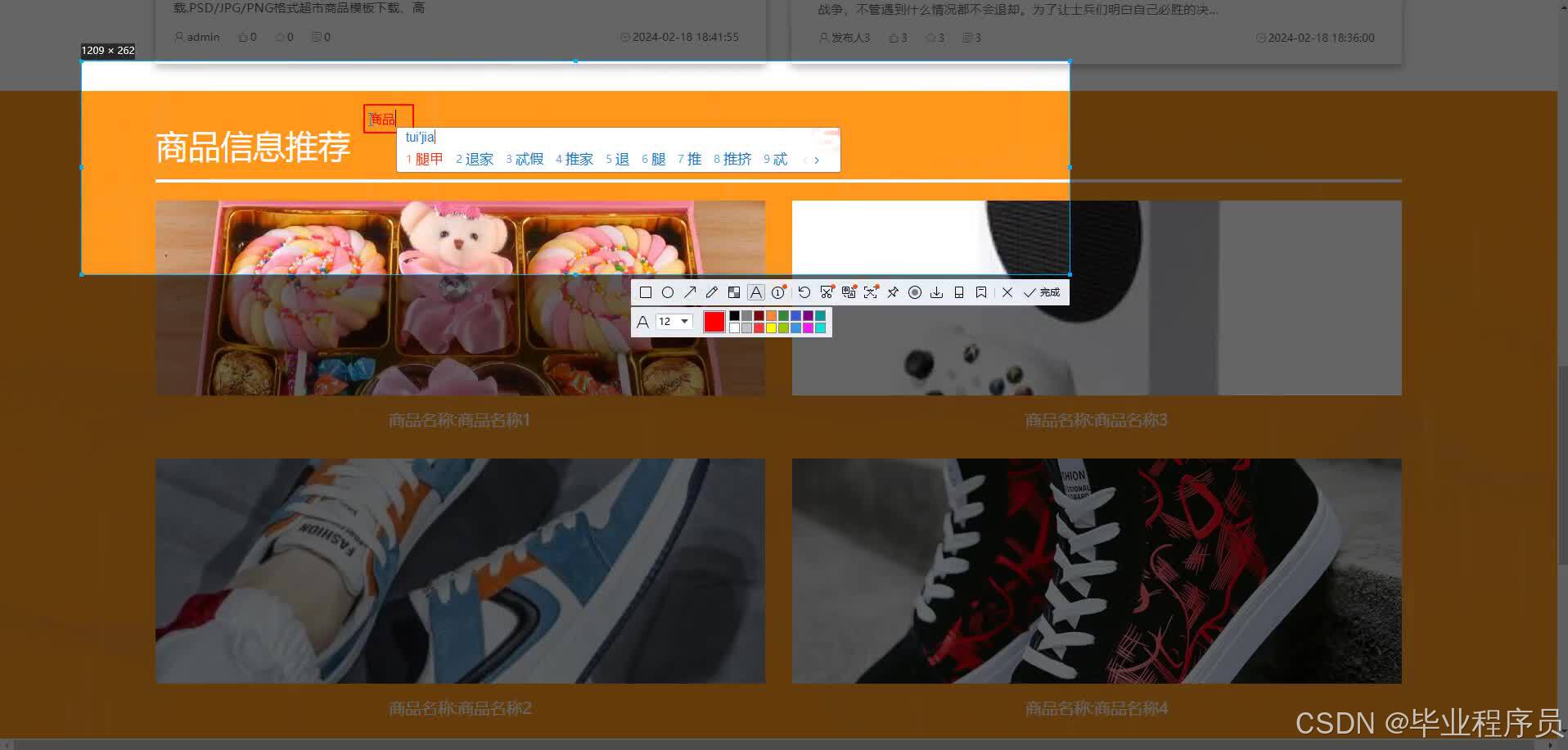This screenshot has width=1568, height=750.
Task: Click the 商品名称:商品名称2 label
Action: click(460, 708)
